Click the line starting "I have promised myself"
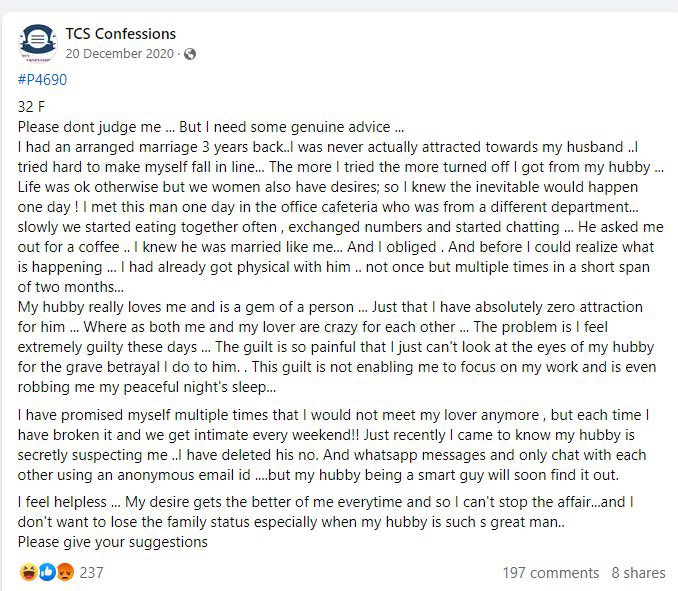 point(334,415)
